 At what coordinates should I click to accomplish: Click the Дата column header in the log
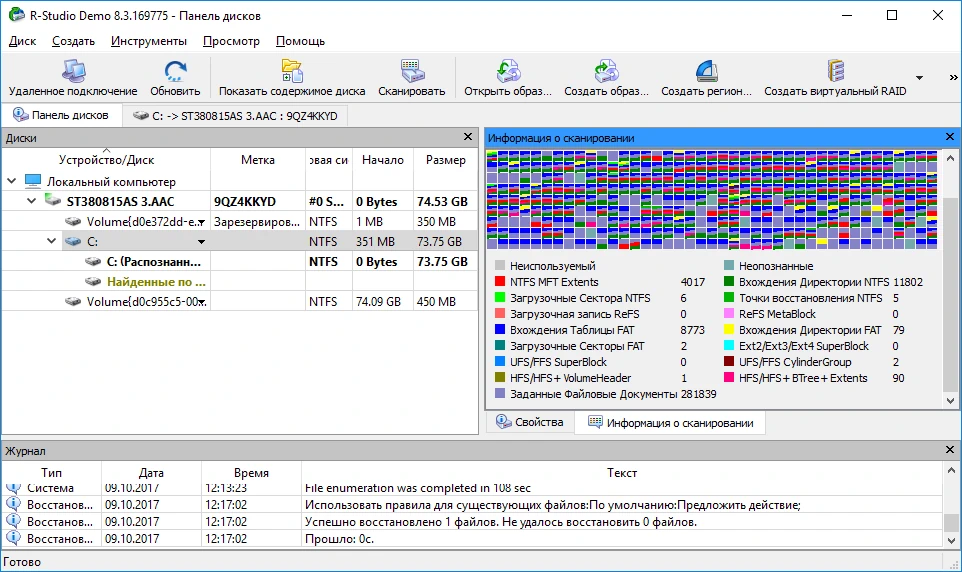[x=151, y=473]
